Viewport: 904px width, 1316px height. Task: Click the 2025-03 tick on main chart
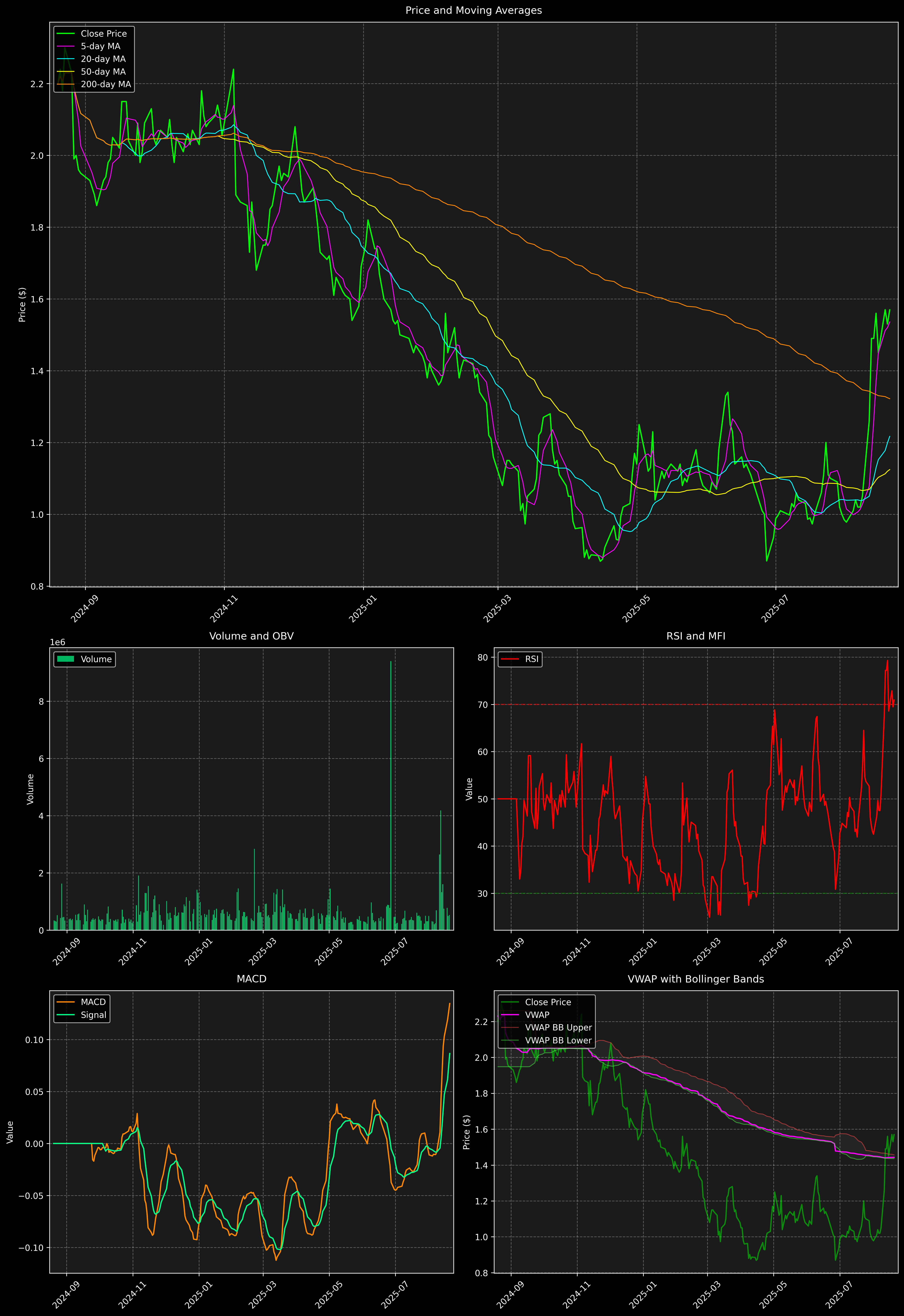497,609
